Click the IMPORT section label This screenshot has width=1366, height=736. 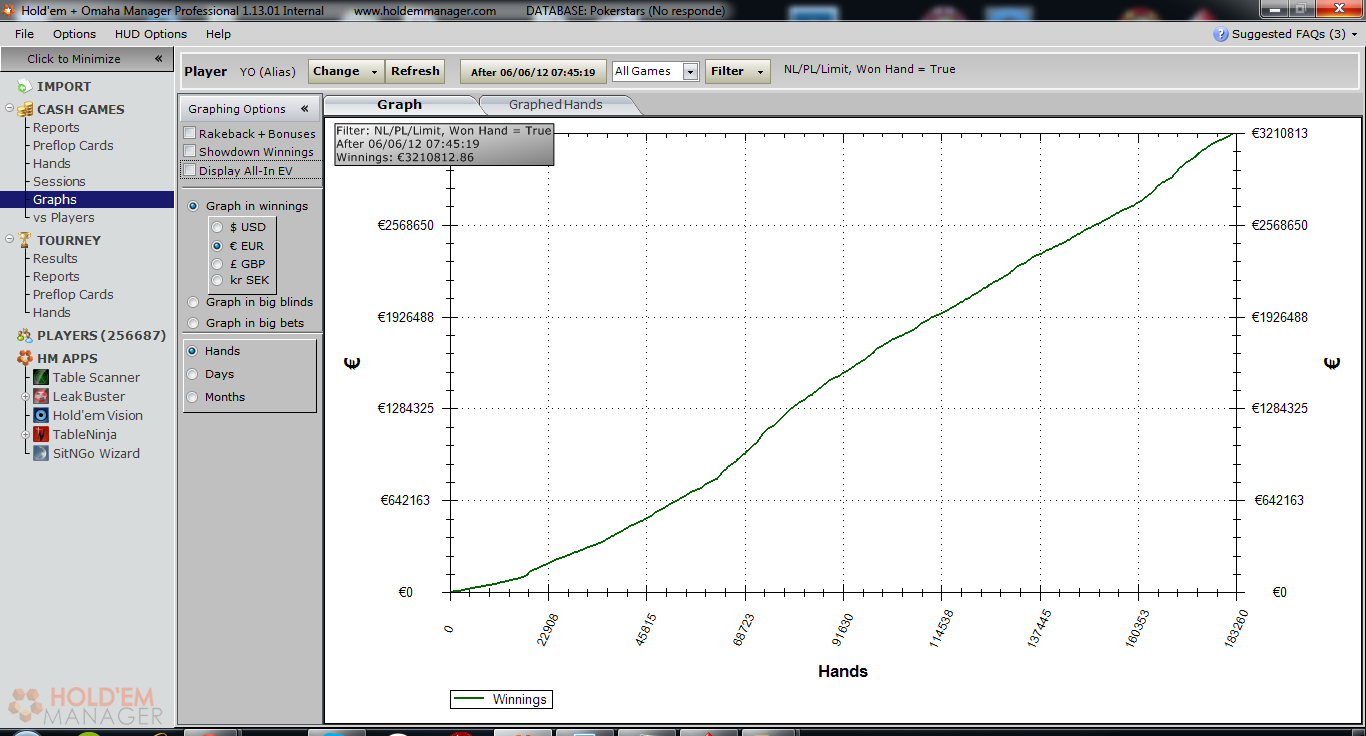pyautogui.click(x=64, y=87)
